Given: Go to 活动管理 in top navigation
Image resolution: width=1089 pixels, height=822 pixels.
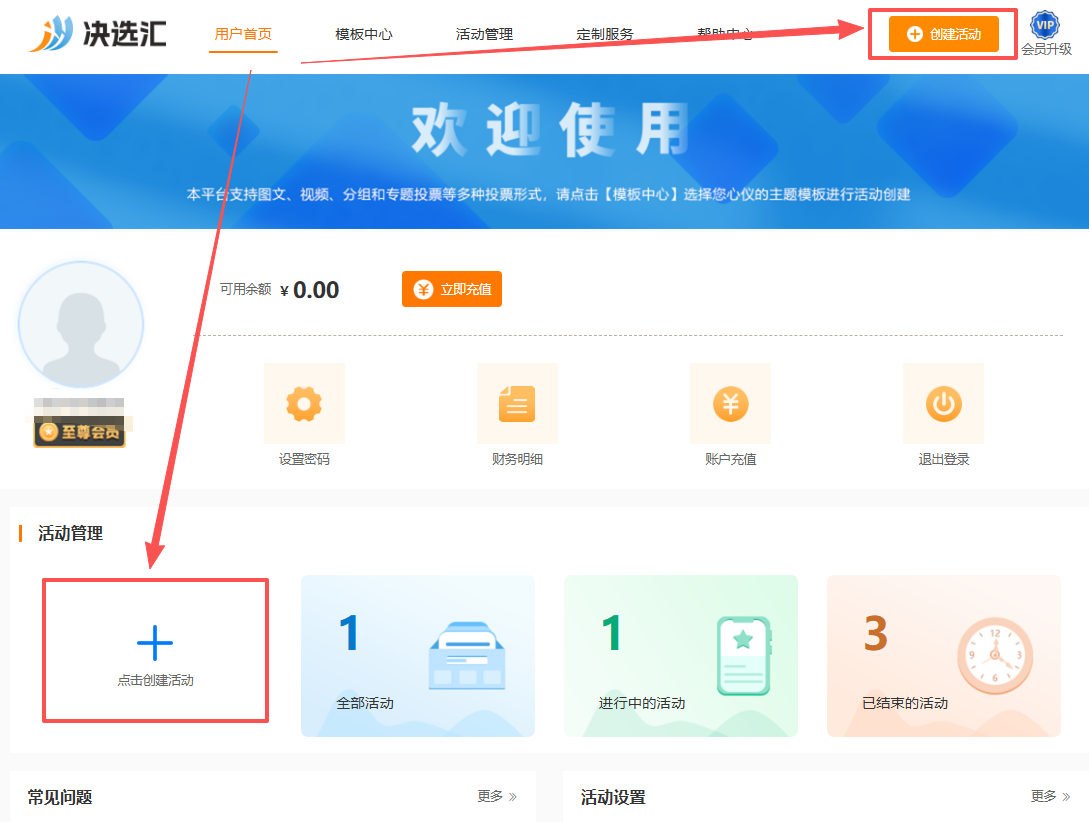Looking at the screenshot, I should (484, 34).
